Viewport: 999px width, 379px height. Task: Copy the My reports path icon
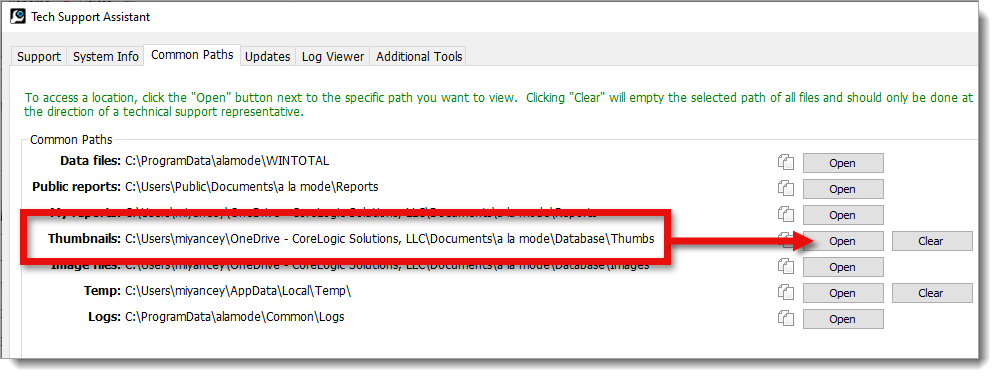[x=786, y=215]
